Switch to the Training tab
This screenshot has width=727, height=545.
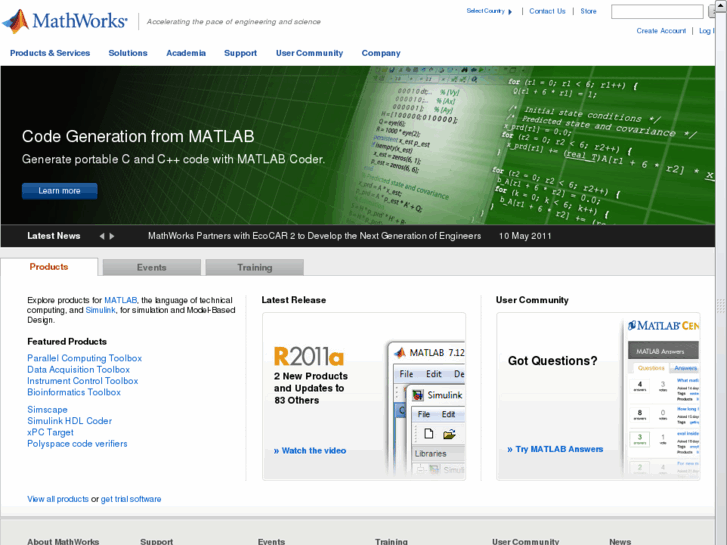(x=255, y=267)
